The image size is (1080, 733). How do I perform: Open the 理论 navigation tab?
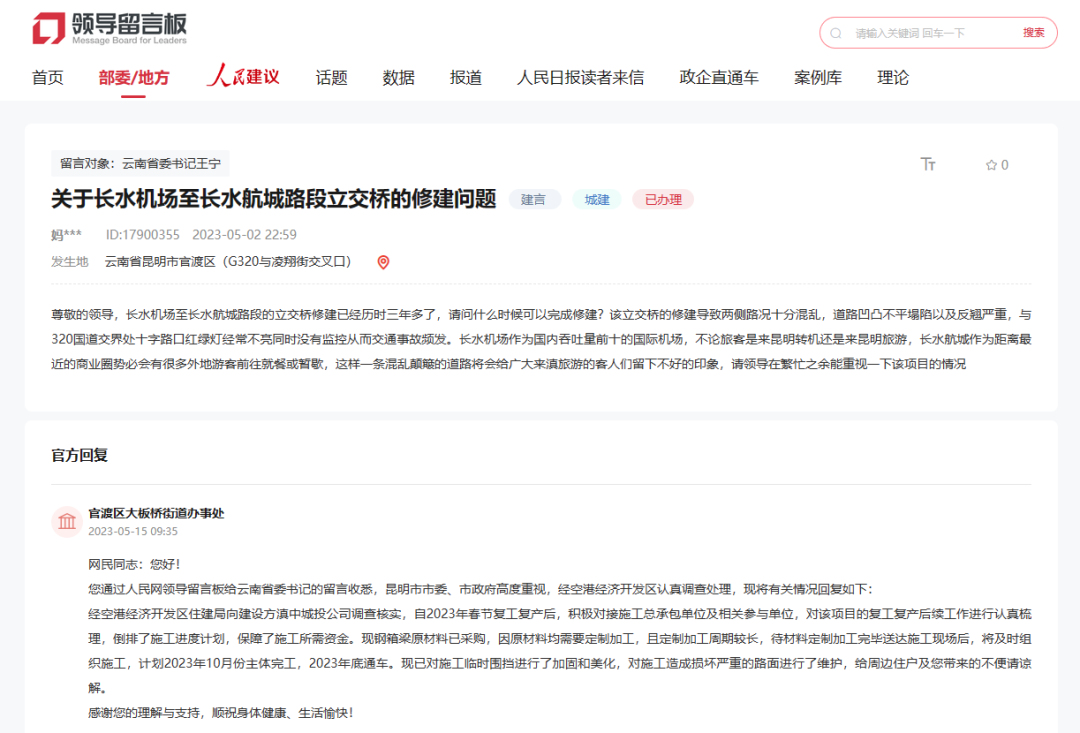click(893, 77)
